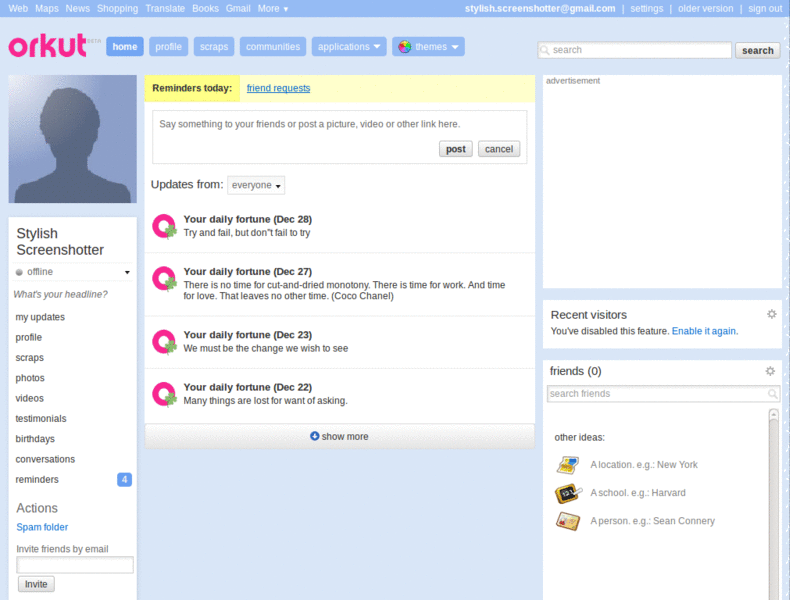Open Translate in the top bar
800x600 pixels.
click(165, 9)
